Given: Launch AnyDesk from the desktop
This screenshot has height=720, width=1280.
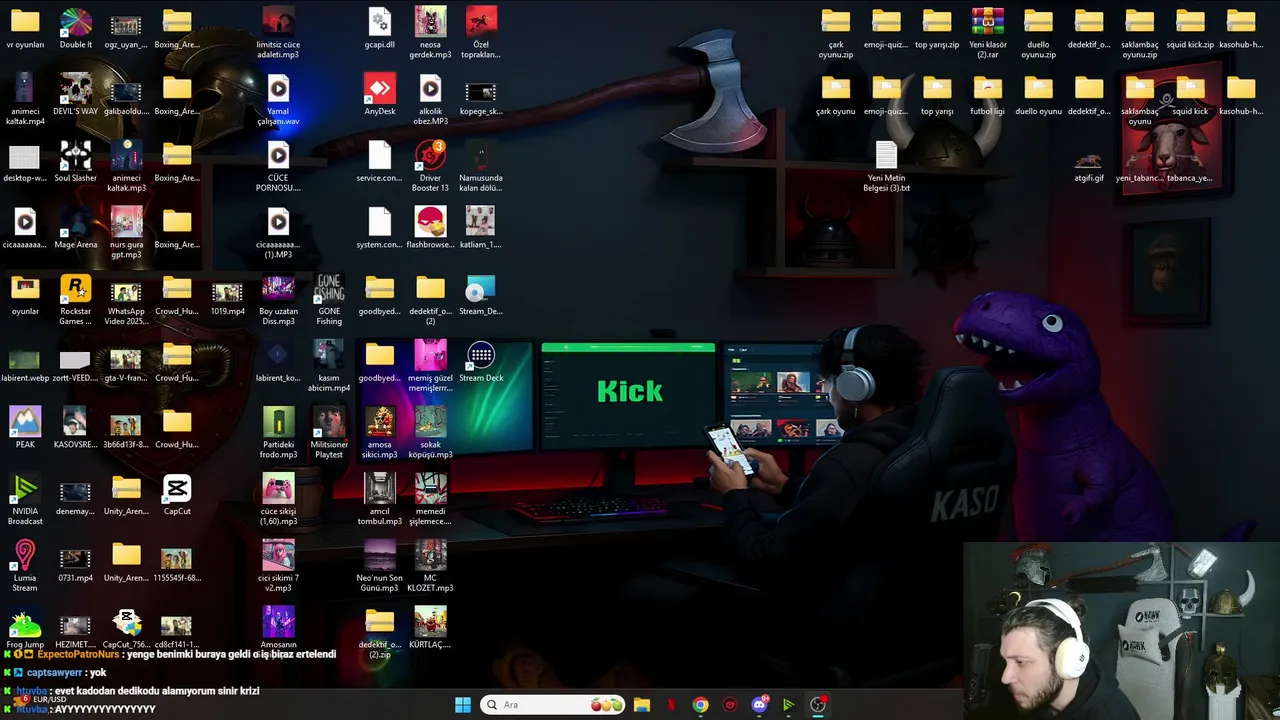Looking at the screenshot, I should tap(380, 95).
